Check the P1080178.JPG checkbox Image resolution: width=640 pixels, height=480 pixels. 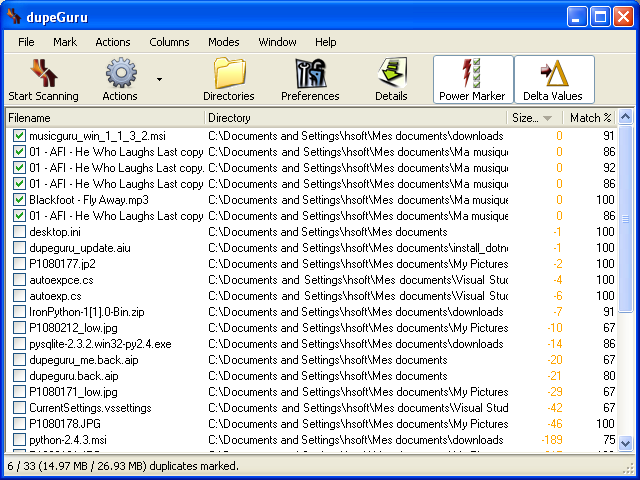coord(19,424)
